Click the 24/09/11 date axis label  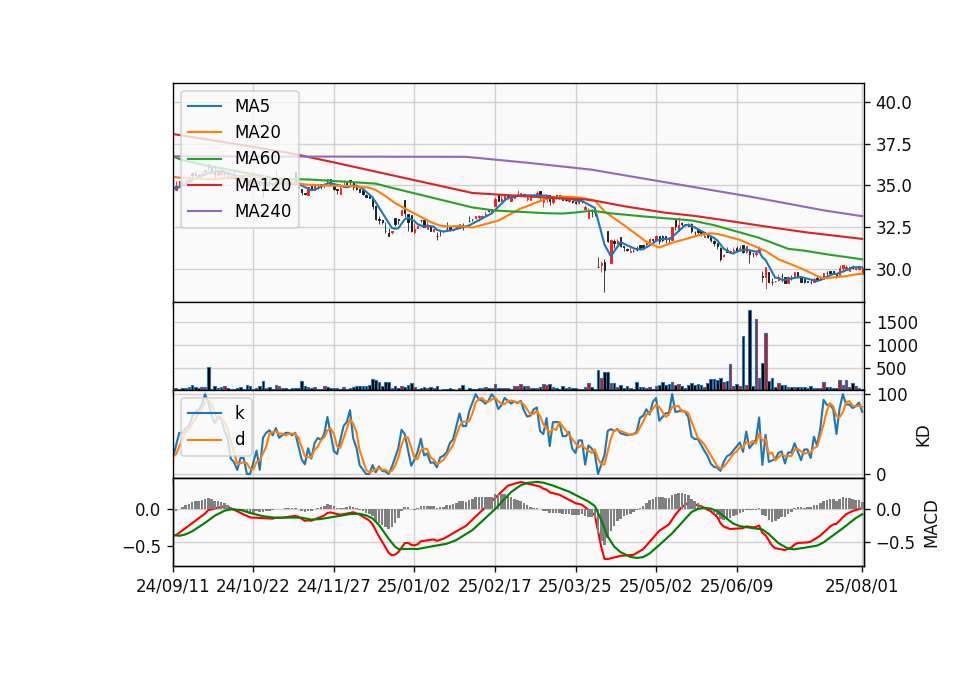tap(173, 586)
